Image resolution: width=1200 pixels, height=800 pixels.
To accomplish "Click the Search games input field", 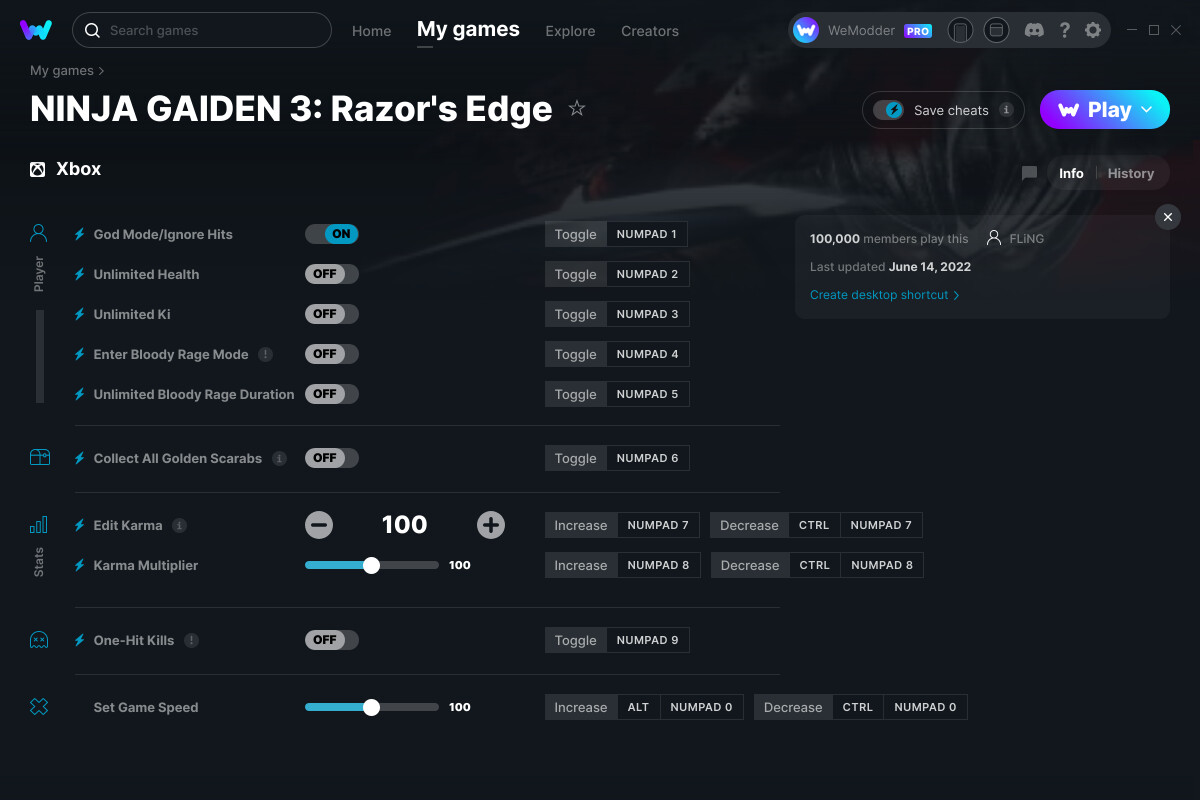I will tap(202, 30).
